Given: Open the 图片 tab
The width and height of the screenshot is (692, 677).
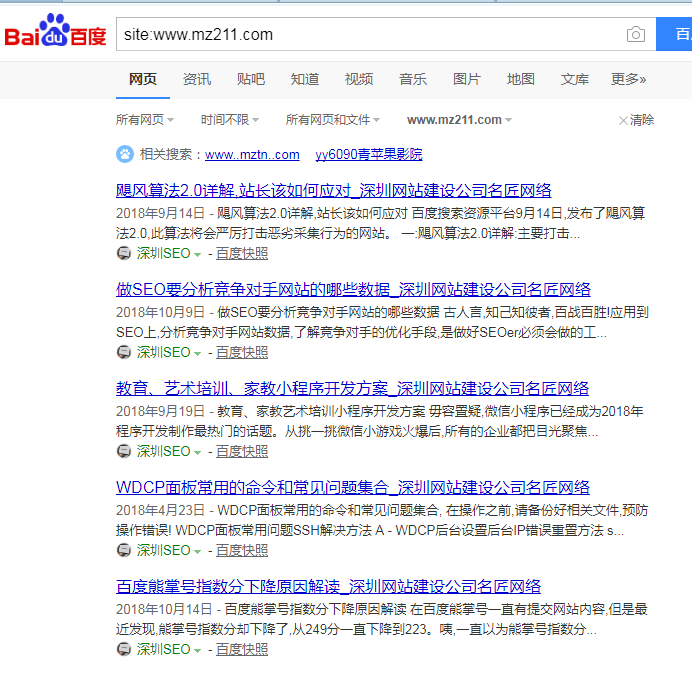Looking at the screenshot, I should tap(466, 79).
